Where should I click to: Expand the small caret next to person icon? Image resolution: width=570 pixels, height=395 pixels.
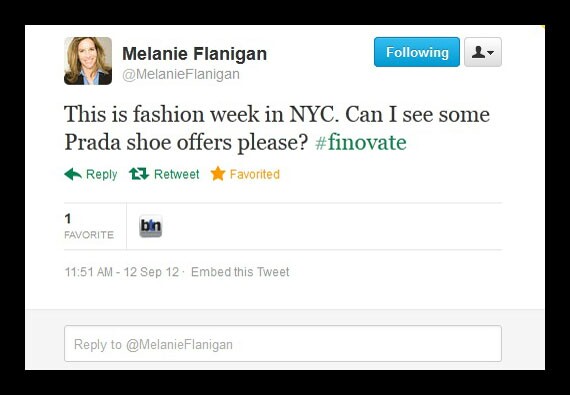click(490, 53)
